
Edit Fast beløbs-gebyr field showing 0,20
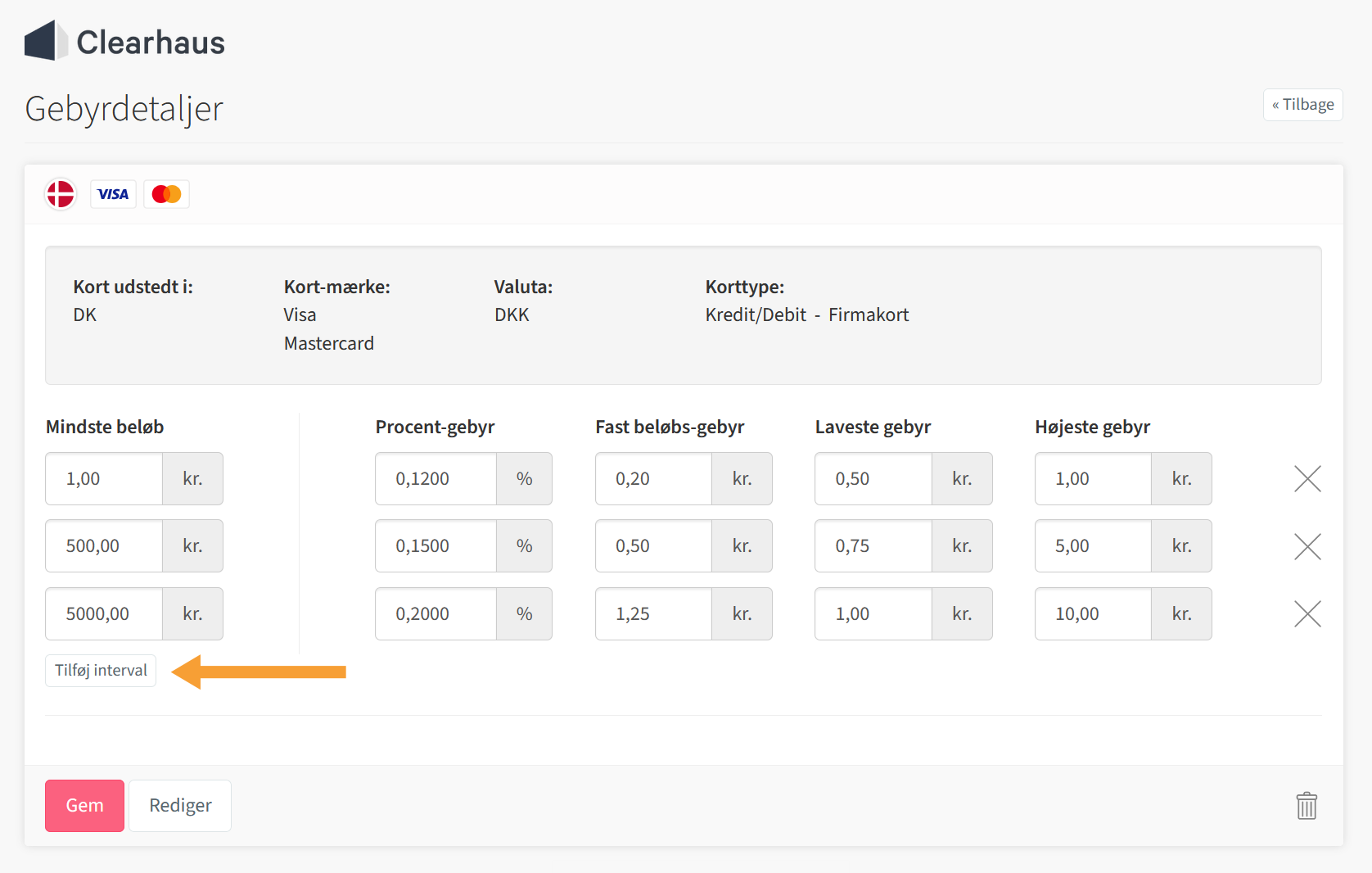653,479
